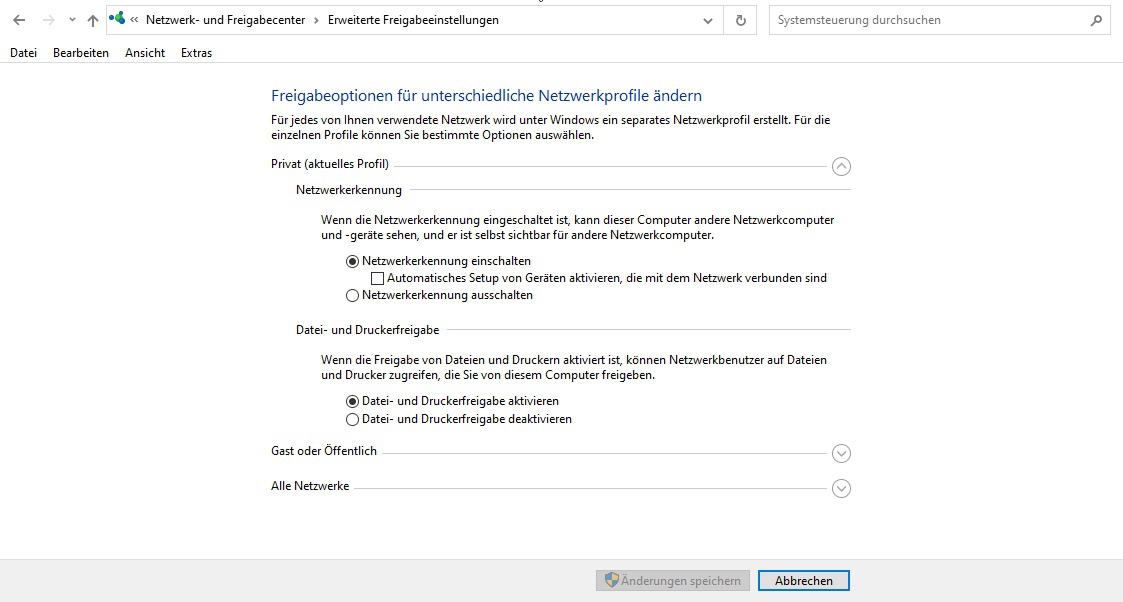Open the recent locations chevron
1123x602 pixels.
[x=72, y=20]
